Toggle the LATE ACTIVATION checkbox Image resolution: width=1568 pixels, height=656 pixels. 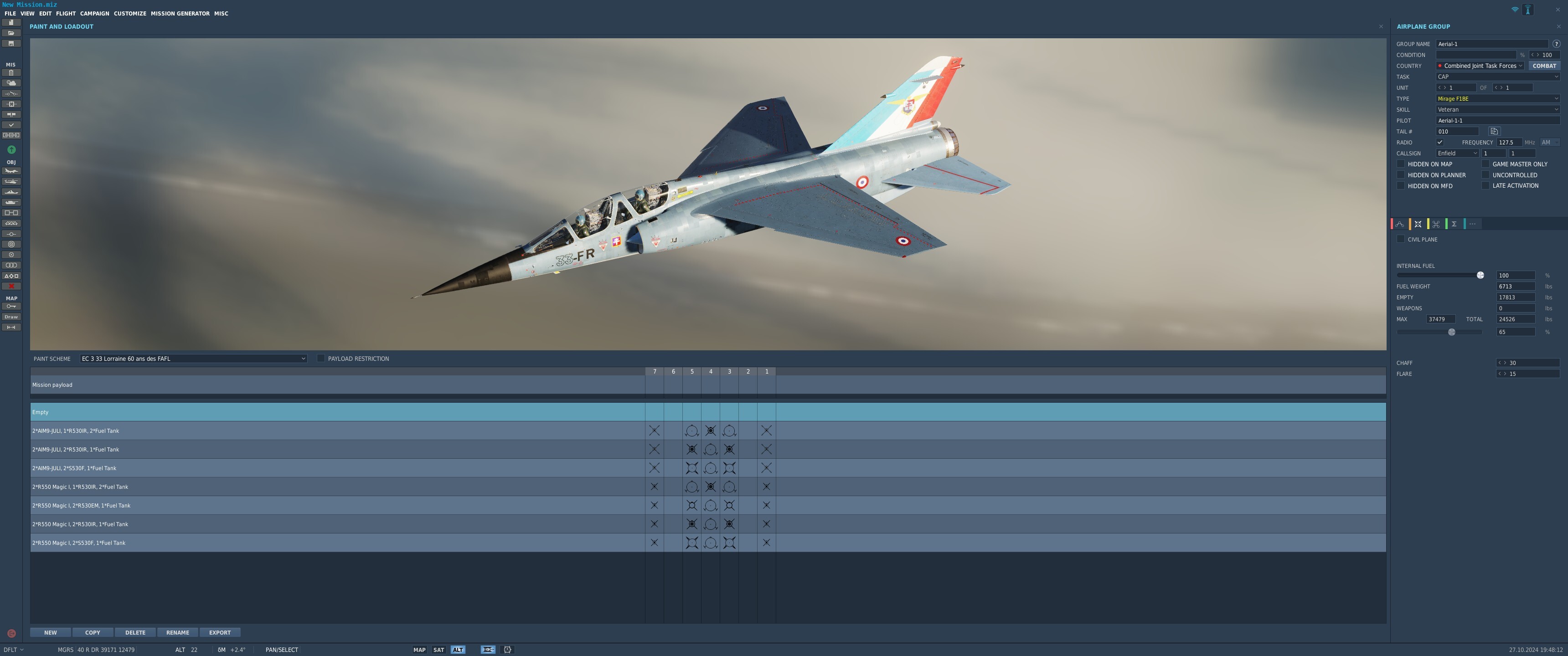(x=1485, y=185)
